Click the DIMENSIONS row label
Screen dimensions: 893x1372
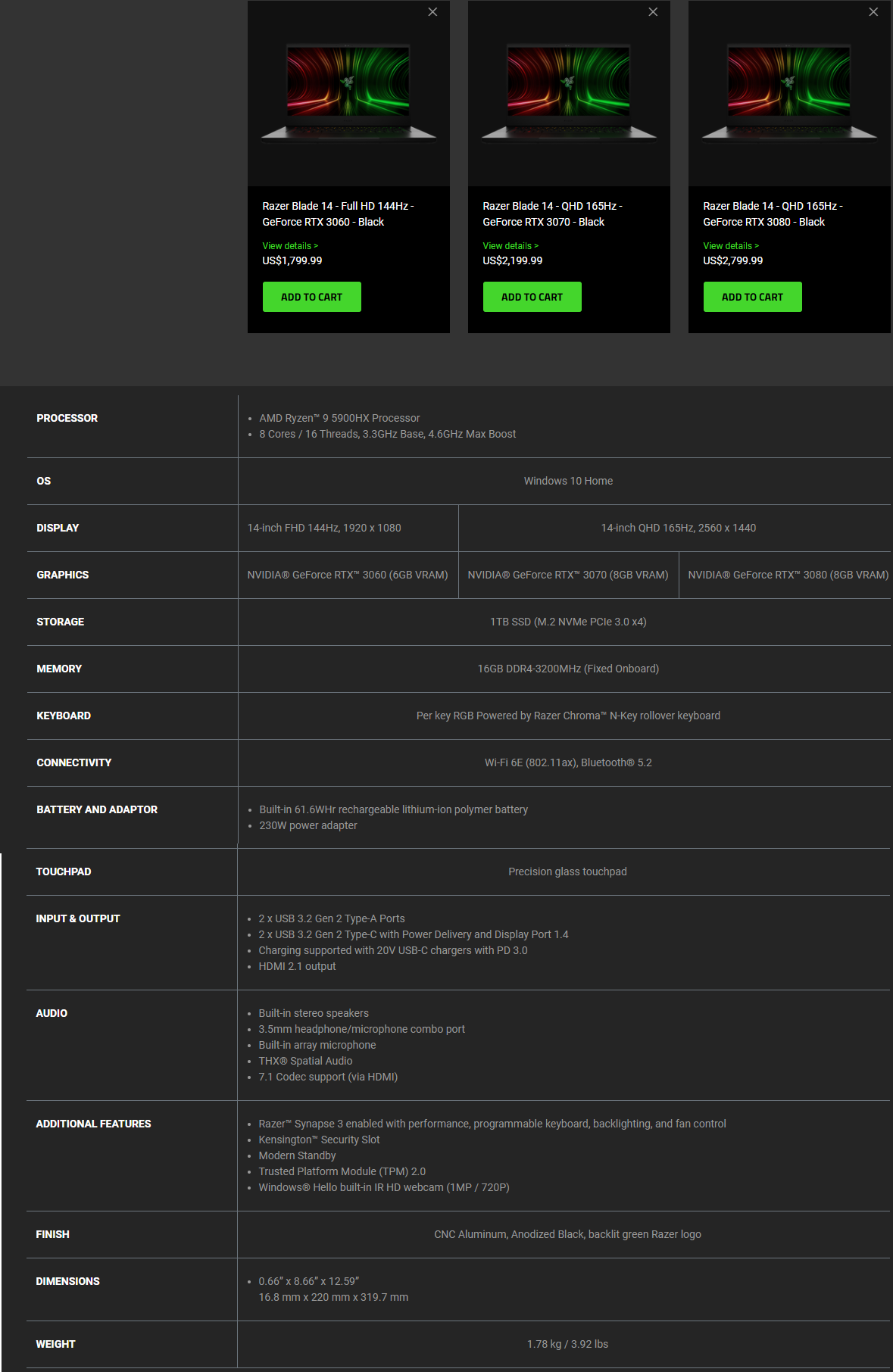[67, 1281]
